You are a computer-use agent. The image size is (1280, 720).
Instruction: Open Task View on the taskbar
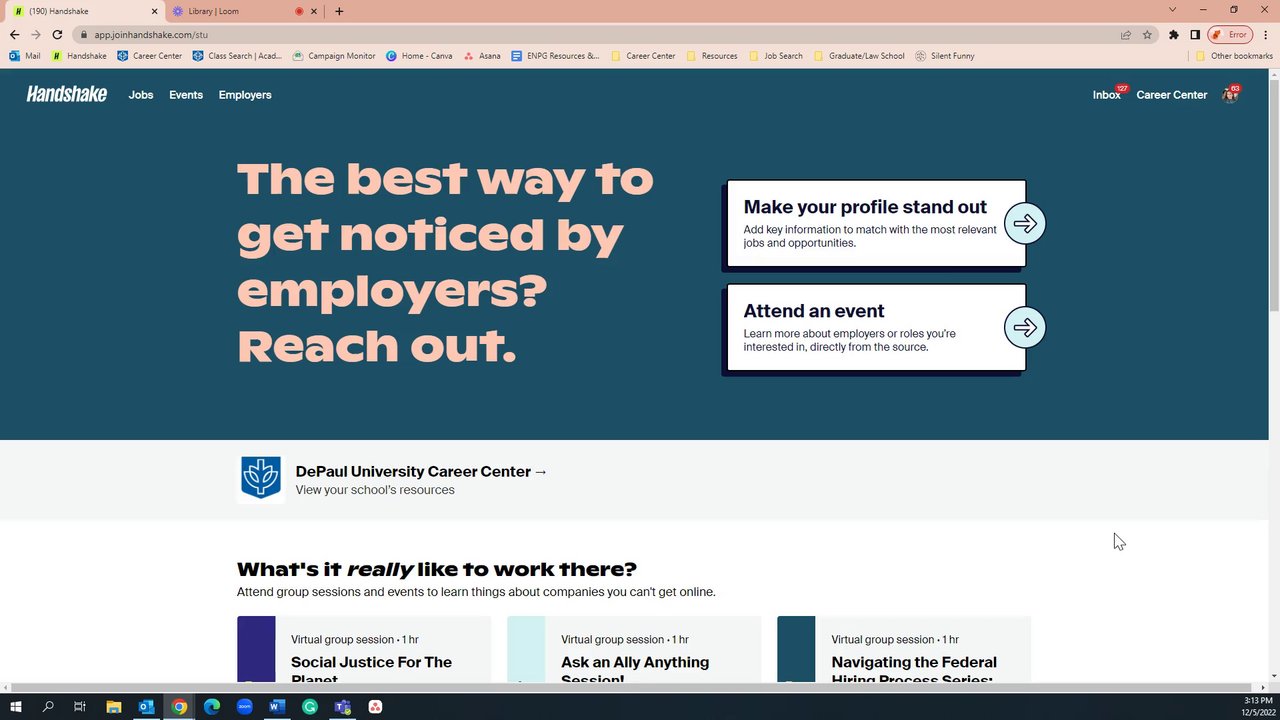point(80,707)
